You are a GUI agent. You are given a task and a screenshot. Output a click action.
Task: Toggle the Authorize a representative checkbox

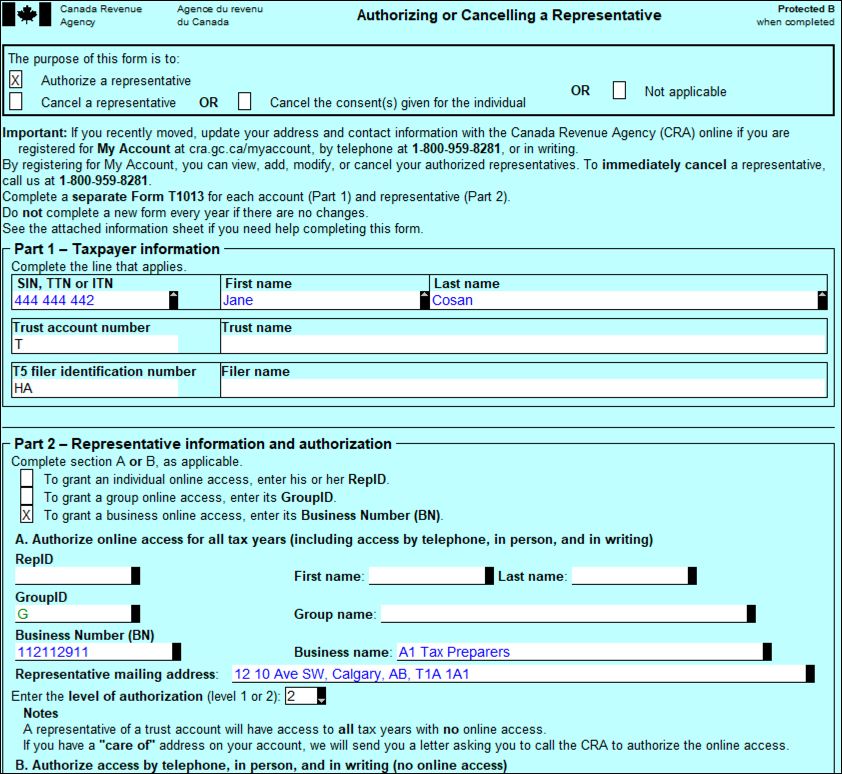tap(16, 80)
